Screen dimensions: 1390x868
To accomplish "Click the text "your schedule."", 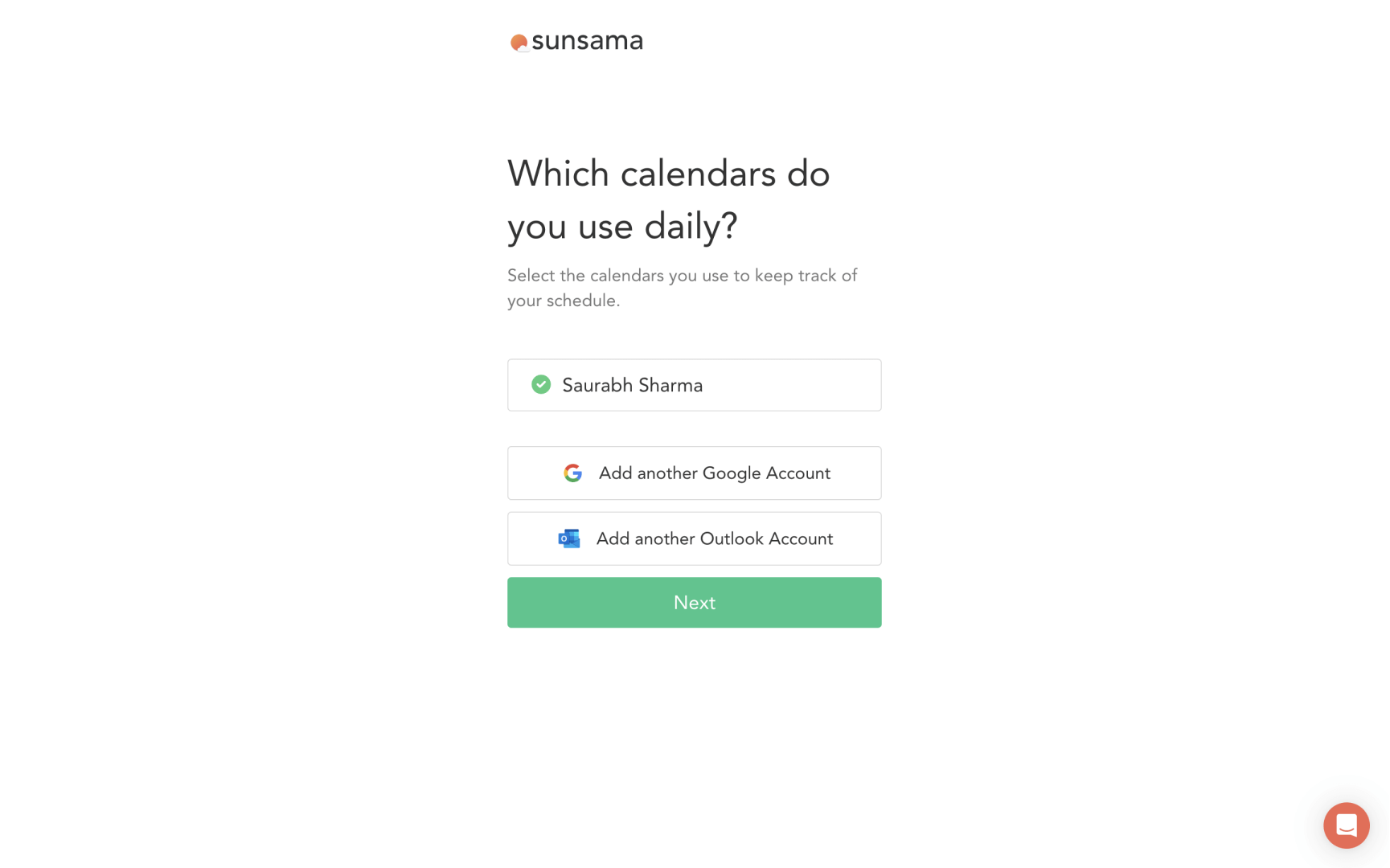I will click(563, 301).
